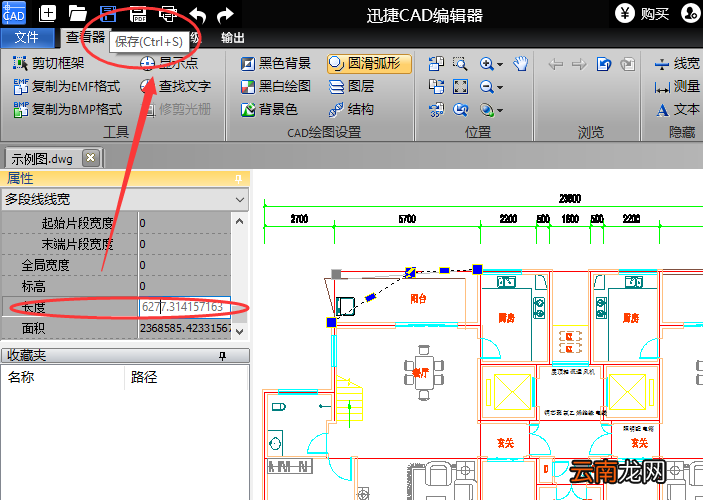Screen dimensions: 703x500
Task: Click the 剪切框架 tool
Action: click(48, 63)
